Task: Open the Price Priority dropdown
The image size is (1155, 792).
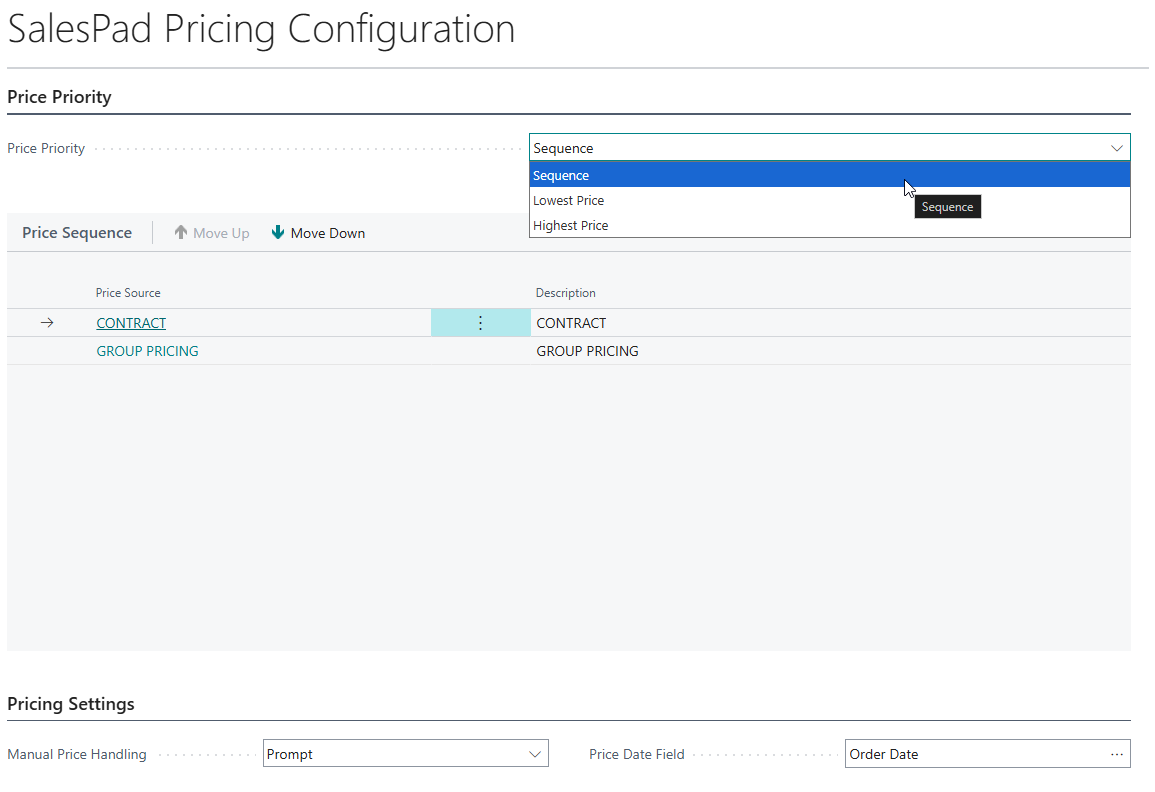Action: (x=829, y=147)
